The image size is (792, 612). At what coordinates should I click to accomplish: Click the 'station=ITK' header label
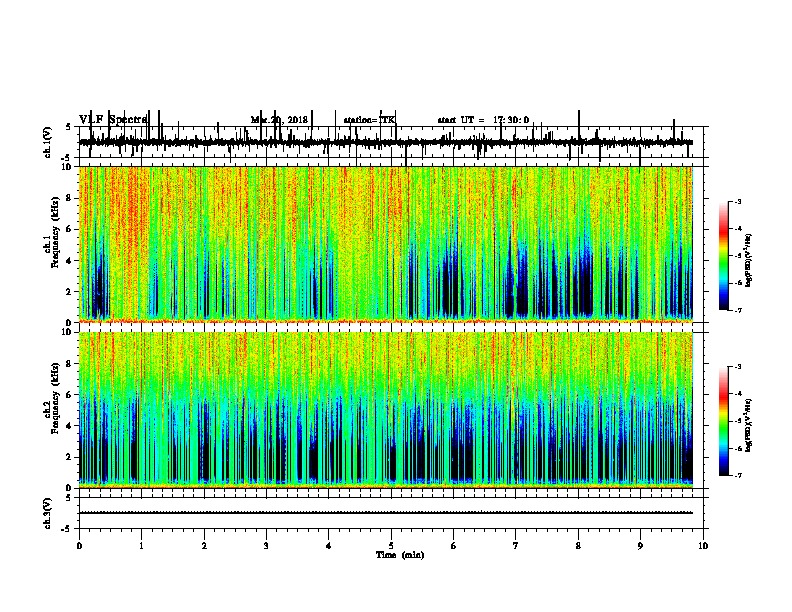369,120
